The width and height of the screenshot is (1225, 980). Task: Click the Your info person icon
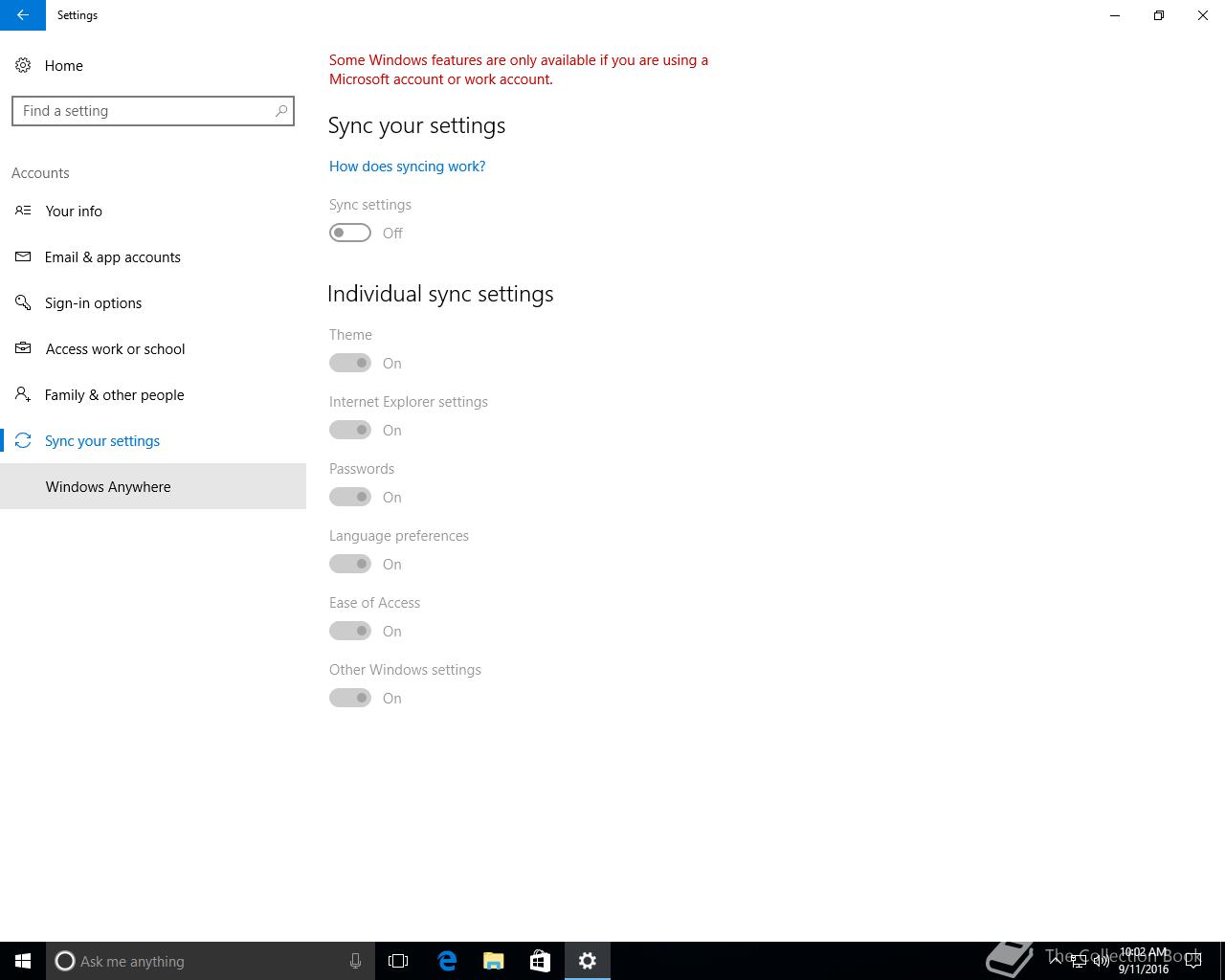[x=23, y=211]
